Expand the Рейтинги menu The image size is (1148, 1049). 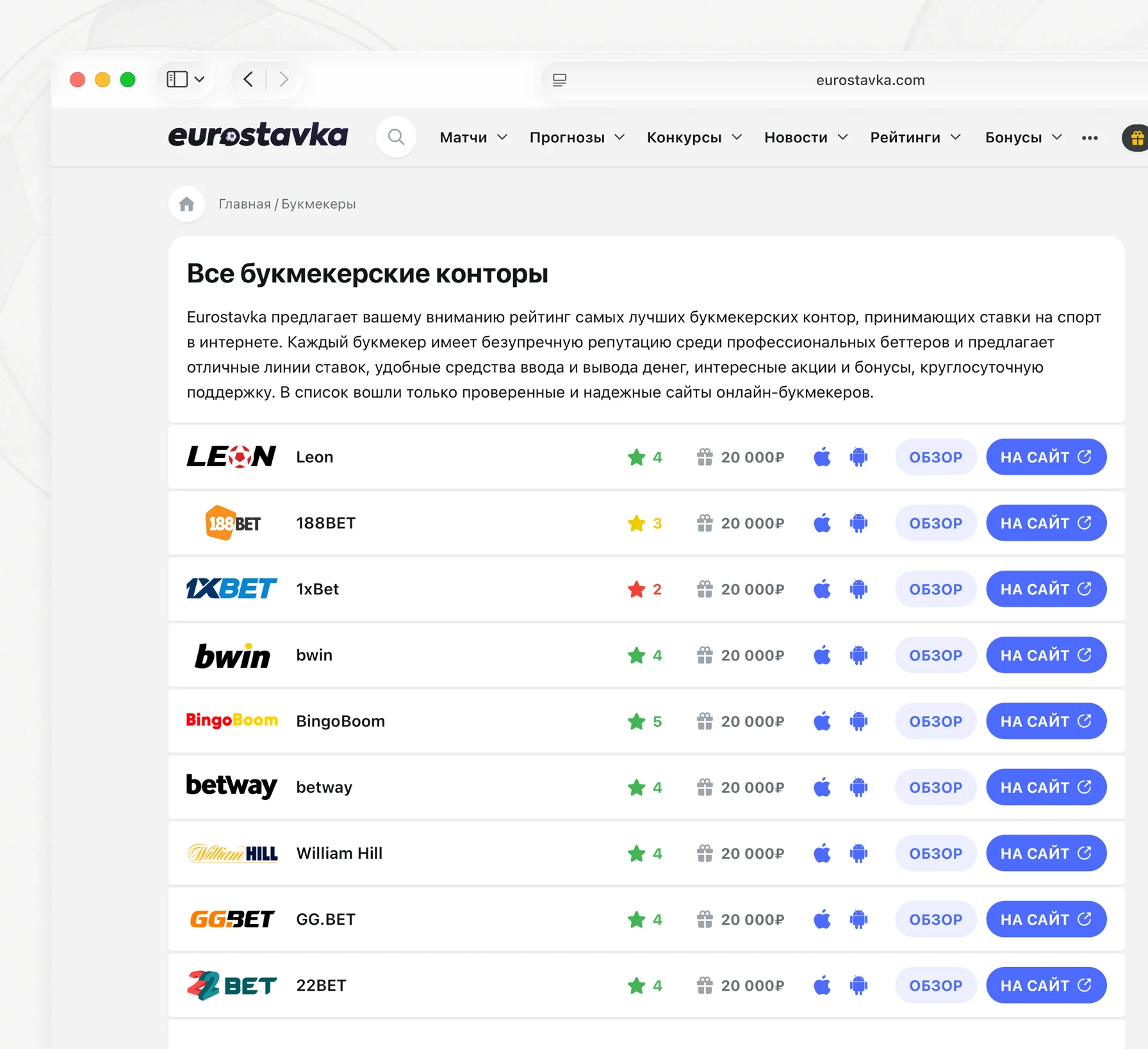[915, 138]
